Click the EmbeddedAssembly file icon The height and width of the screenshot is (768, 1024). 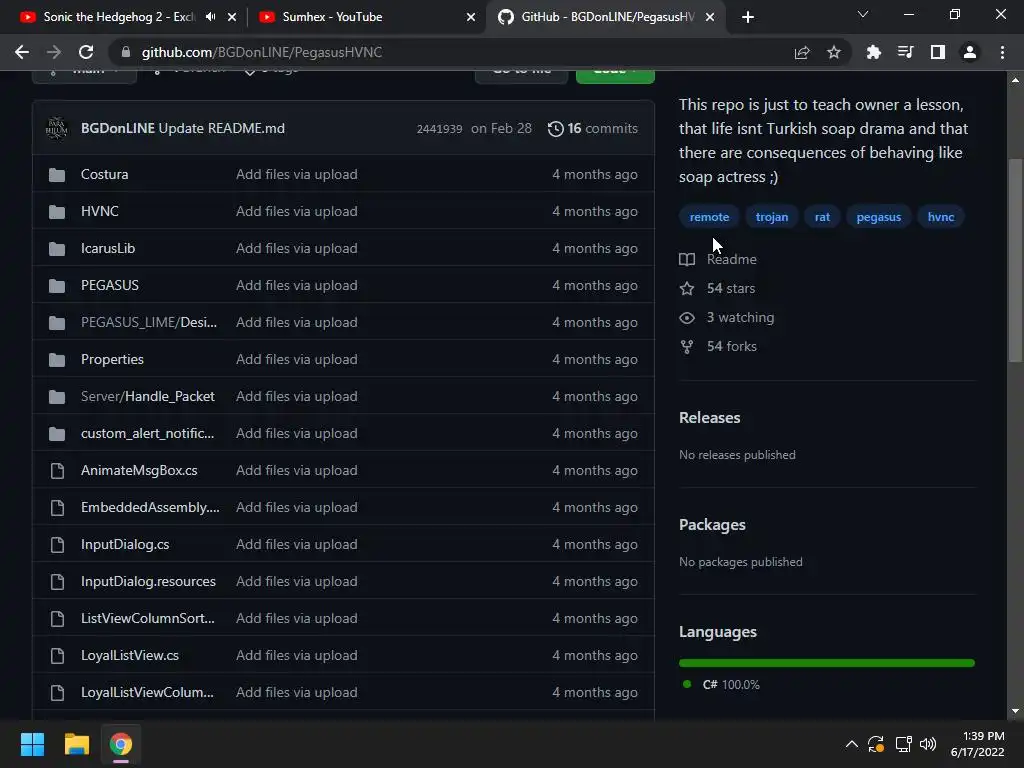(x=57, y=507)
